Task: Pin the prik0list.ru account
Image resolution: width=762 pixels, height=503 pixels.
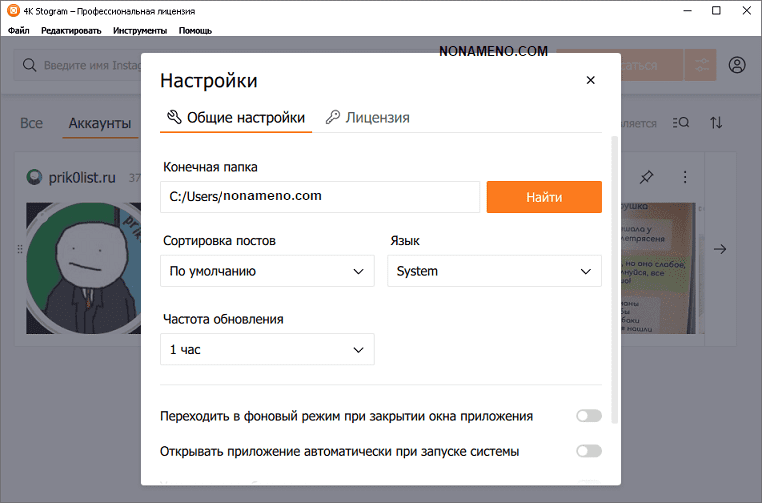Action: coord(646,177)
